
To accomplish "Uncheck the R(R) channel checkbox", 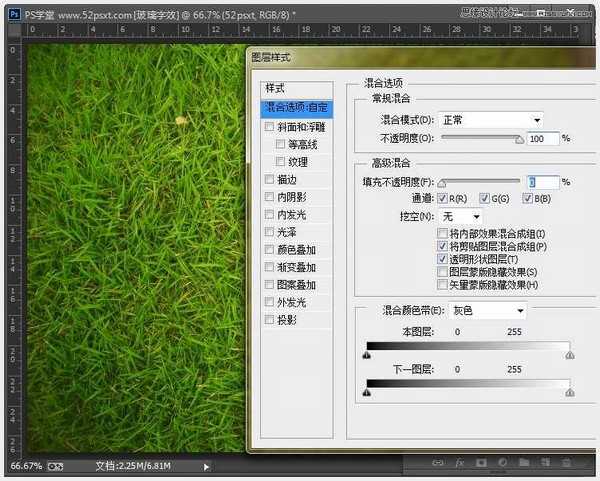I will tap(442, 199).
